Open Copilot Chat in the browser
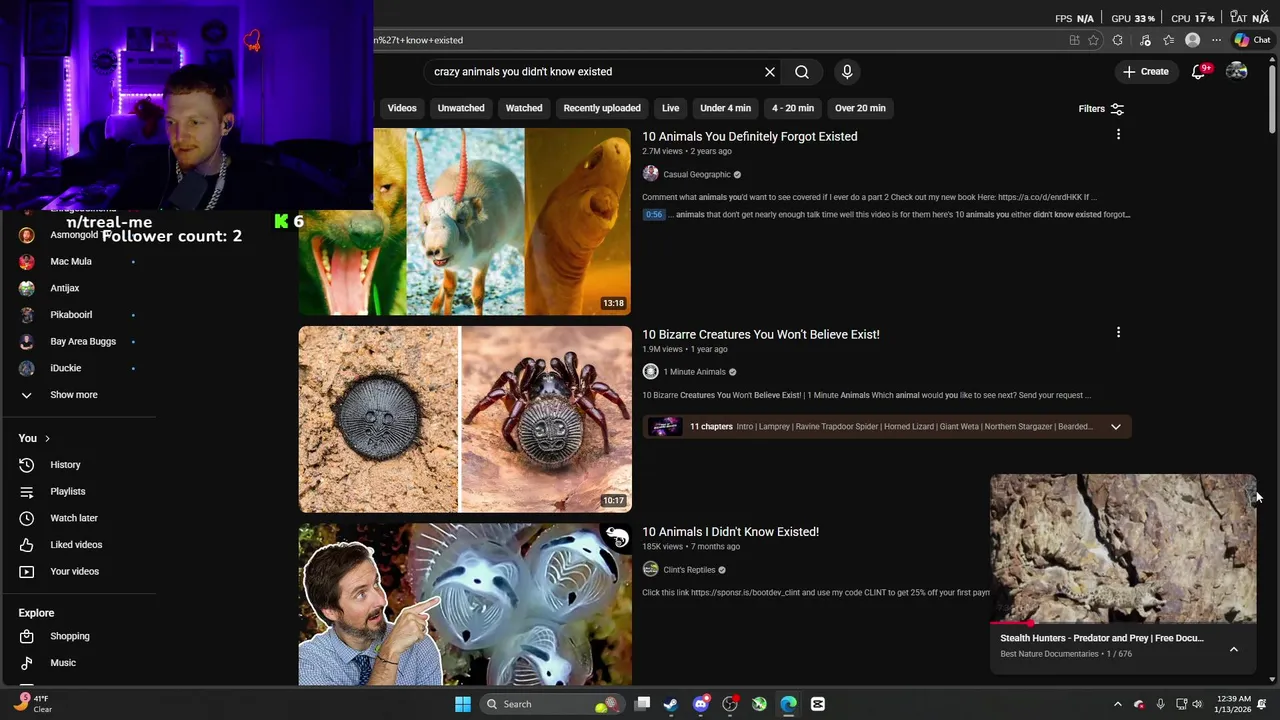 pyautogui.click(x=1251, y=40)
